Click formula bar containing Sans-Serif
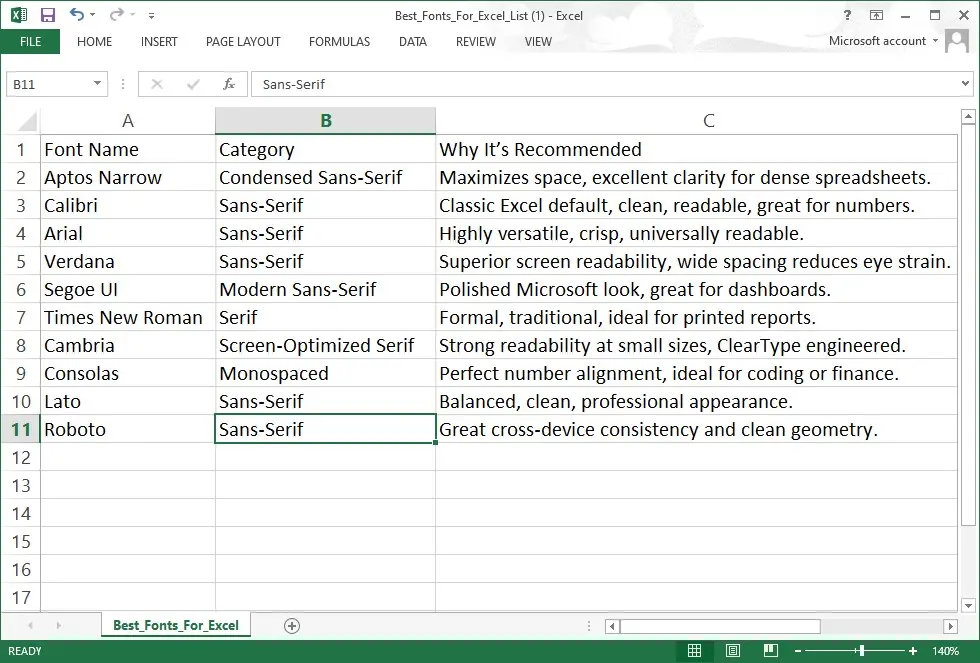The height and width of the screenshot is (663, 980). pyautogui.click(x=603, y=84)
